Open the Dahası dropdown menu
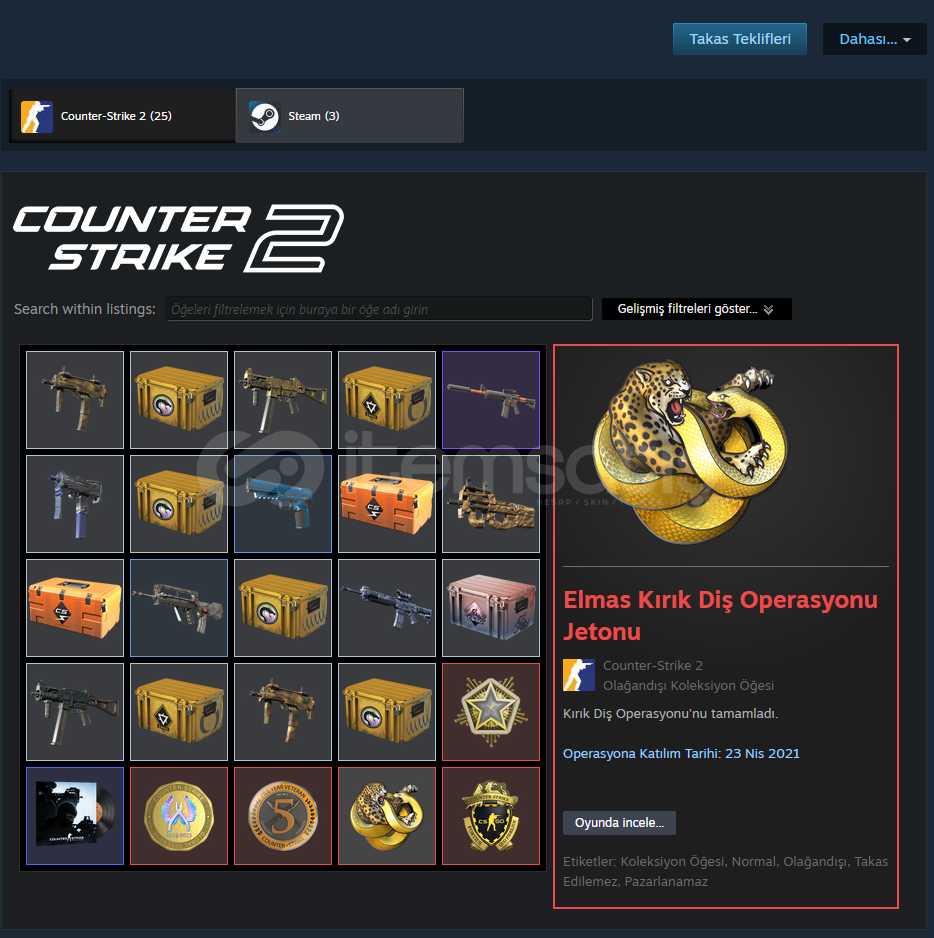This screenshot has width=934, height=938. tap(874, 39)
